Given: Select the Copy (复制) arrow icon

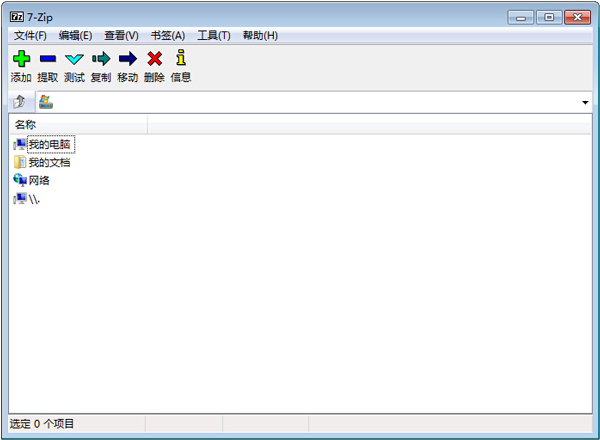Looking at the screenshot, I should click(101, 59).
